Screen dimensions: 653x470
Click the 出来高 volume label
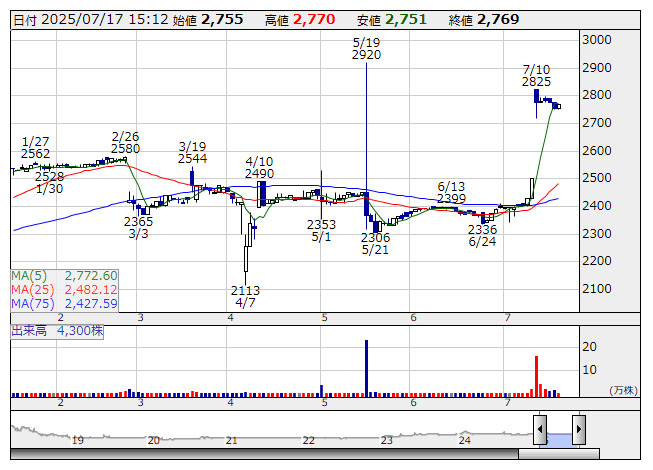point(29,331)
